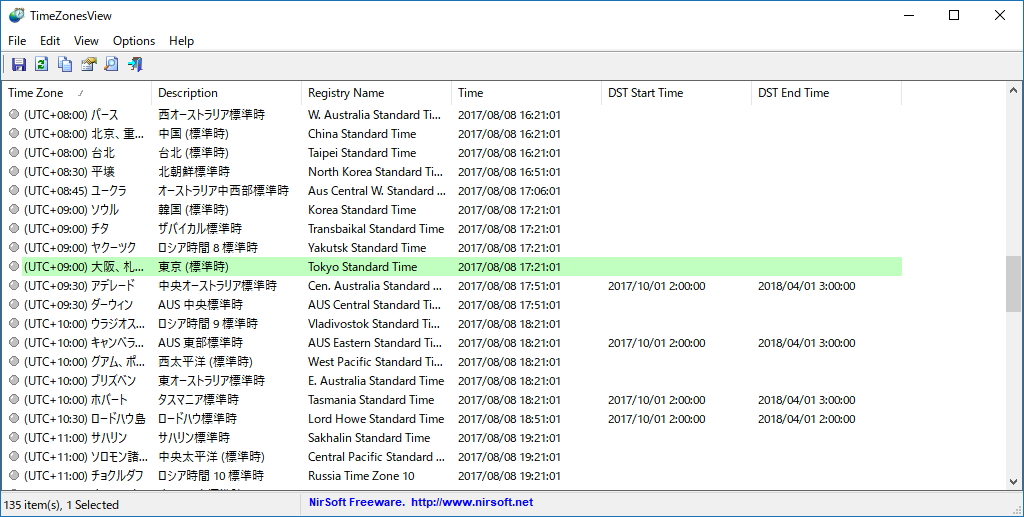Image resolution: width=1024 pixels, height=517 pixels.
Task: Sort by the Time column header
Action: (526, 93)
